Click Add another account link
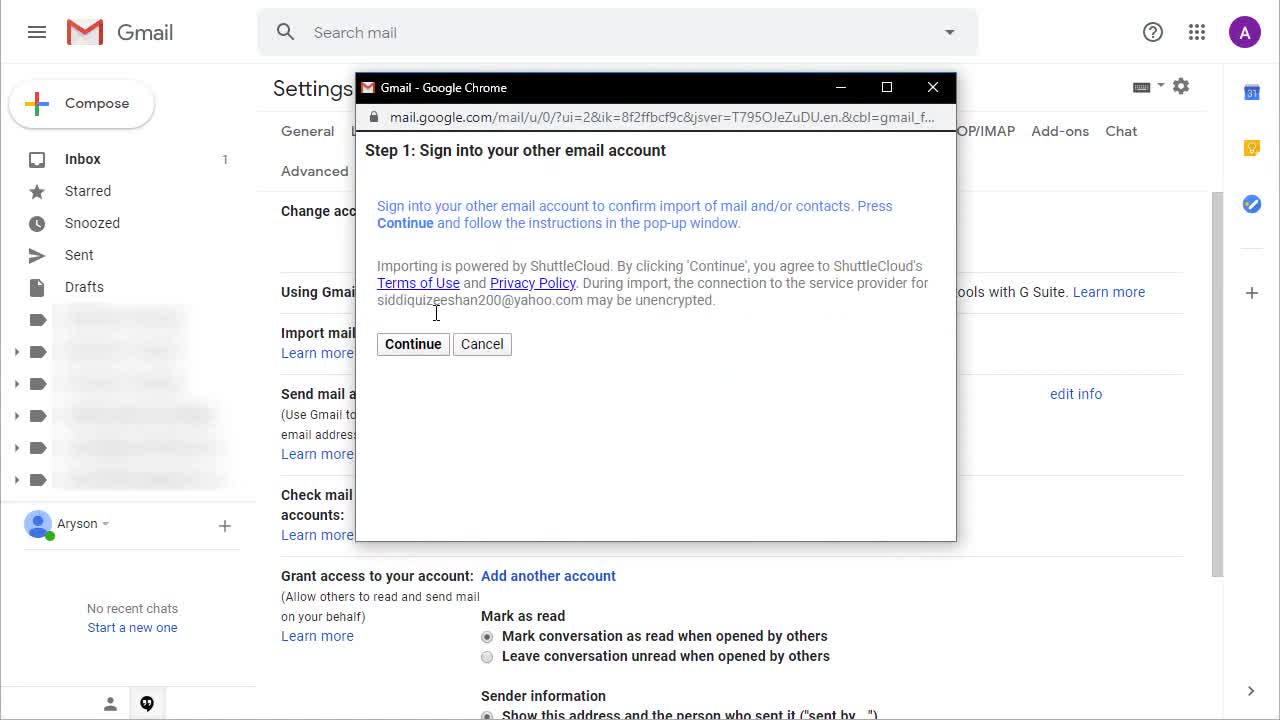Screen dimensions: 1280x720 tap(548, 576)
